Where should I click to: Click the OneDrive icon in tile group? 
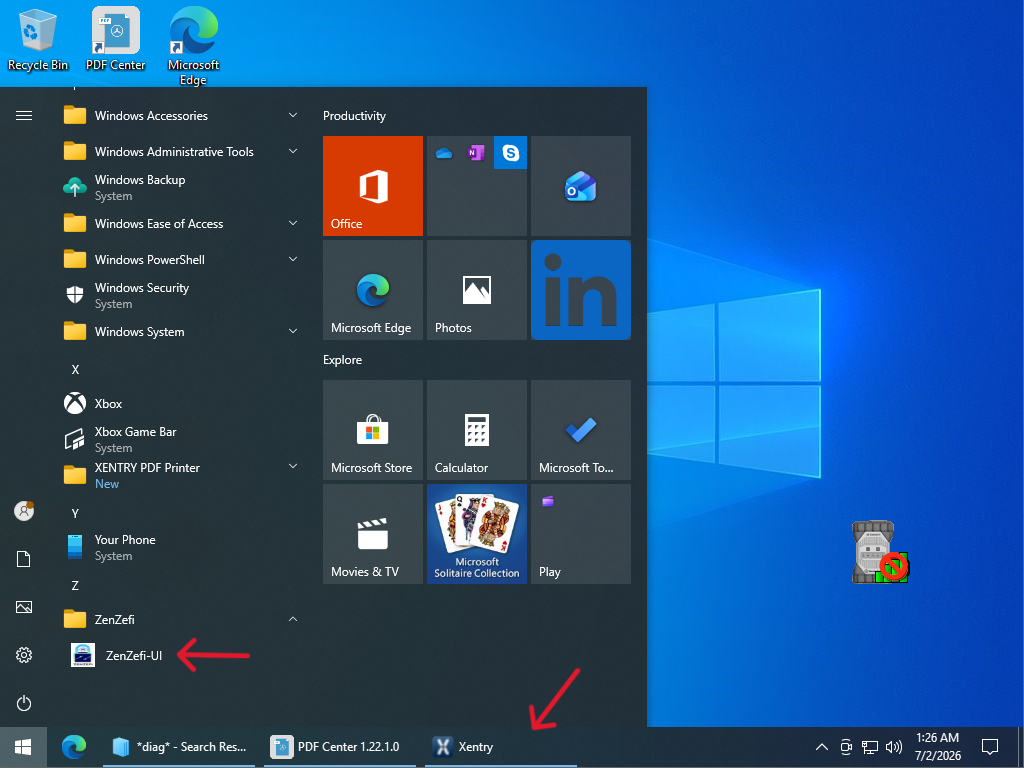coord(444,153)
